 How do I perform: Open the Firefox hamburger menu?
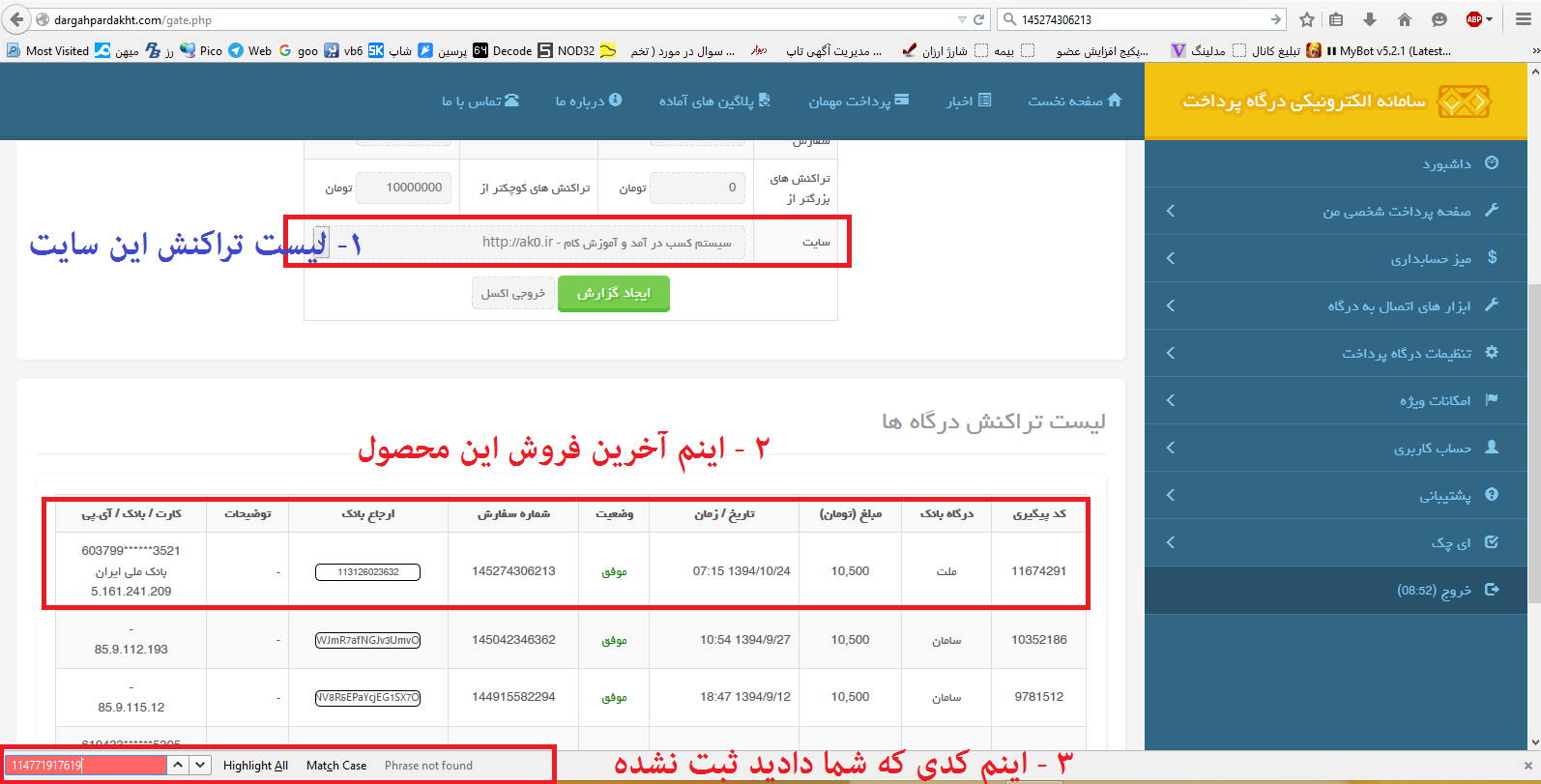click(x=1522, y=19)
